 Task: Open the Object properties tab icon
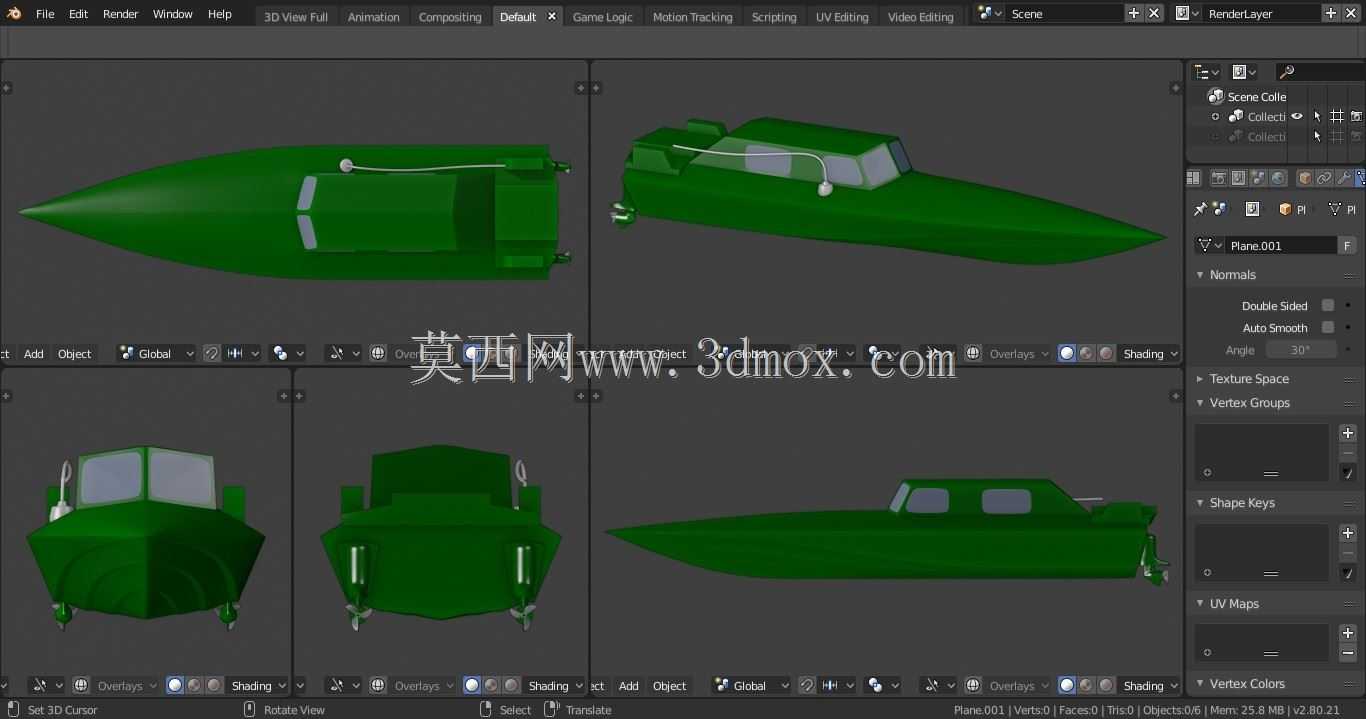tap(1305, 178)
